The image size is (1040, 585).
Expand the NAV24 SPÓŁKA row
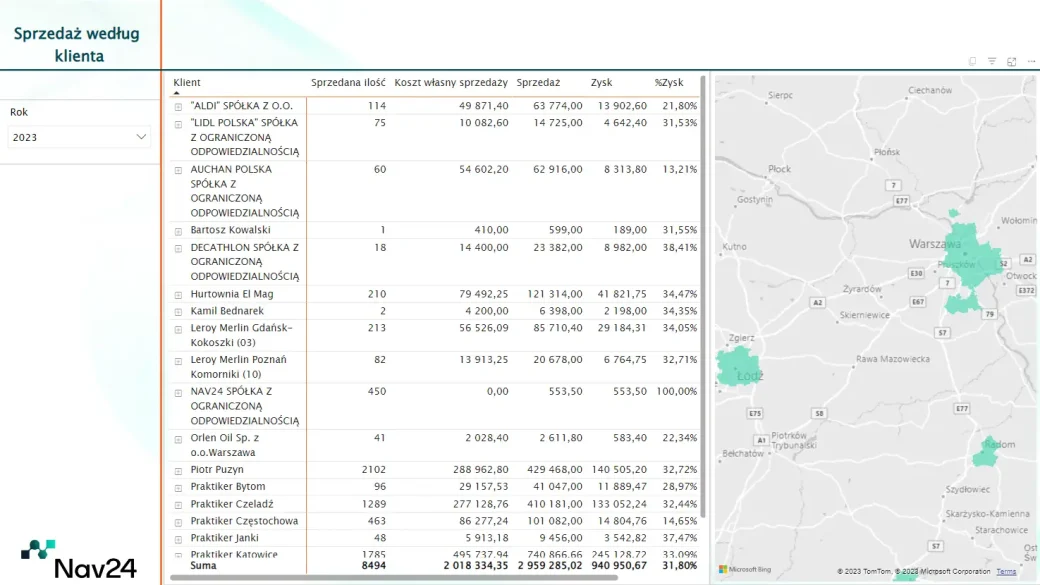[178, 393]
